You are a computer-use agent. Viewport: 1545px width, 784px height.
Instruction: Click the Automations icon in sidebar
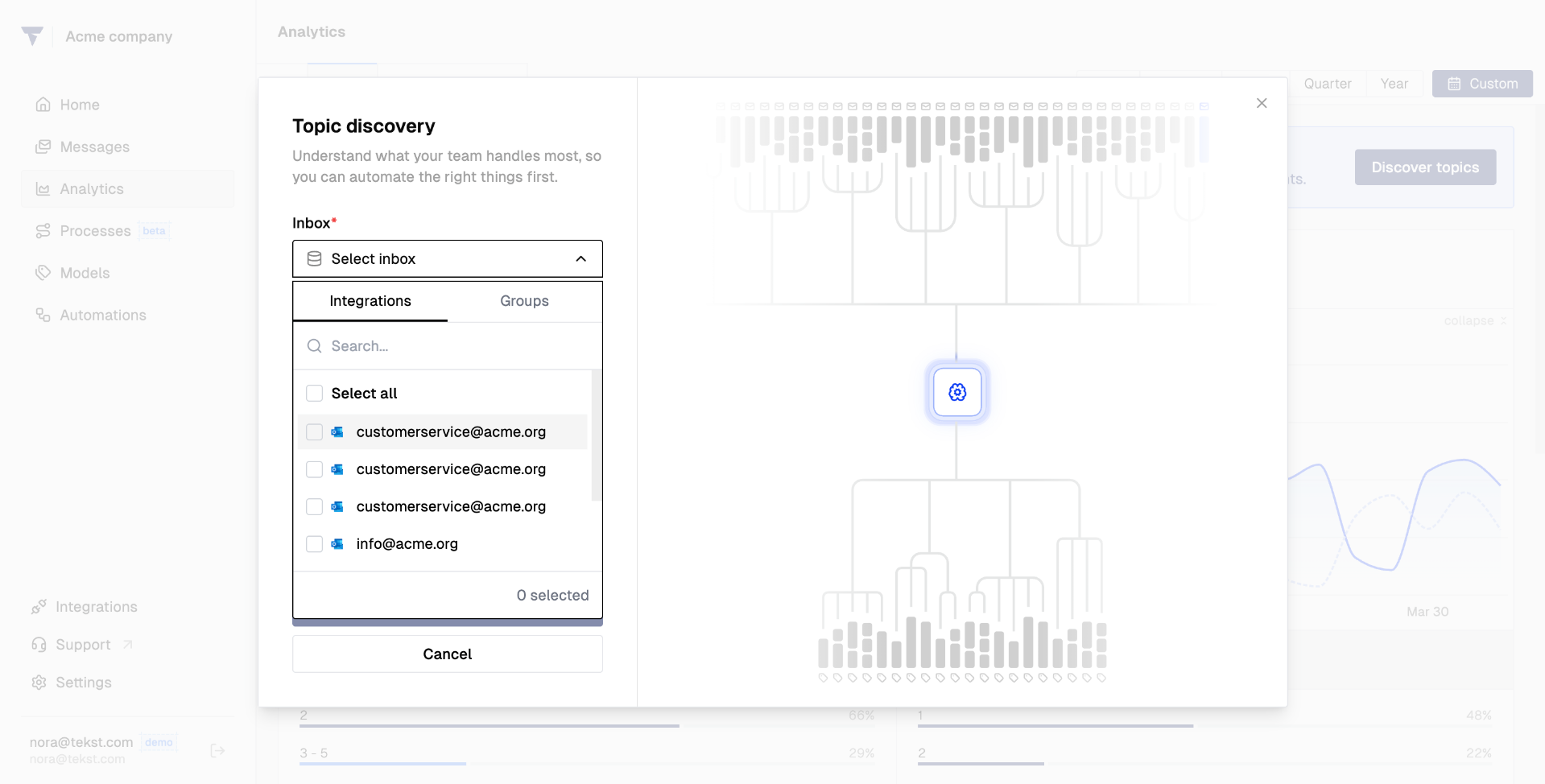tap(43, 315)
